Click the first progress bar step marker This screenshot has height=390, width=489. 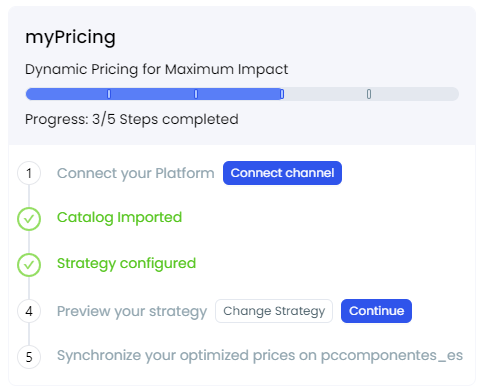point(109,94)
